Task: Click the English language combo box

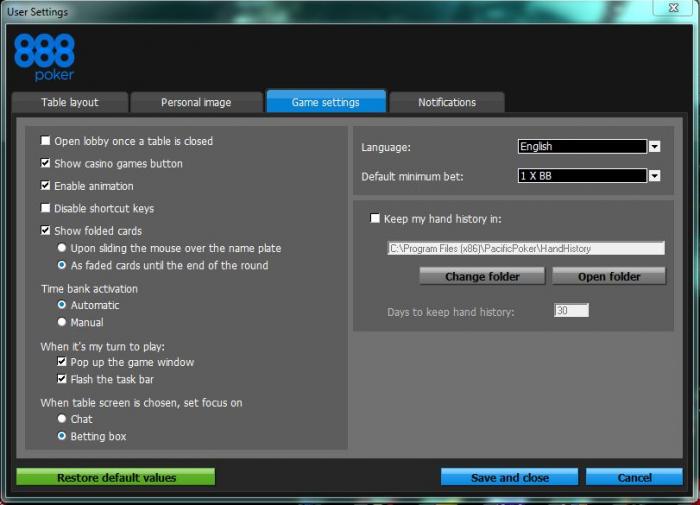Action: pos(582,146)
